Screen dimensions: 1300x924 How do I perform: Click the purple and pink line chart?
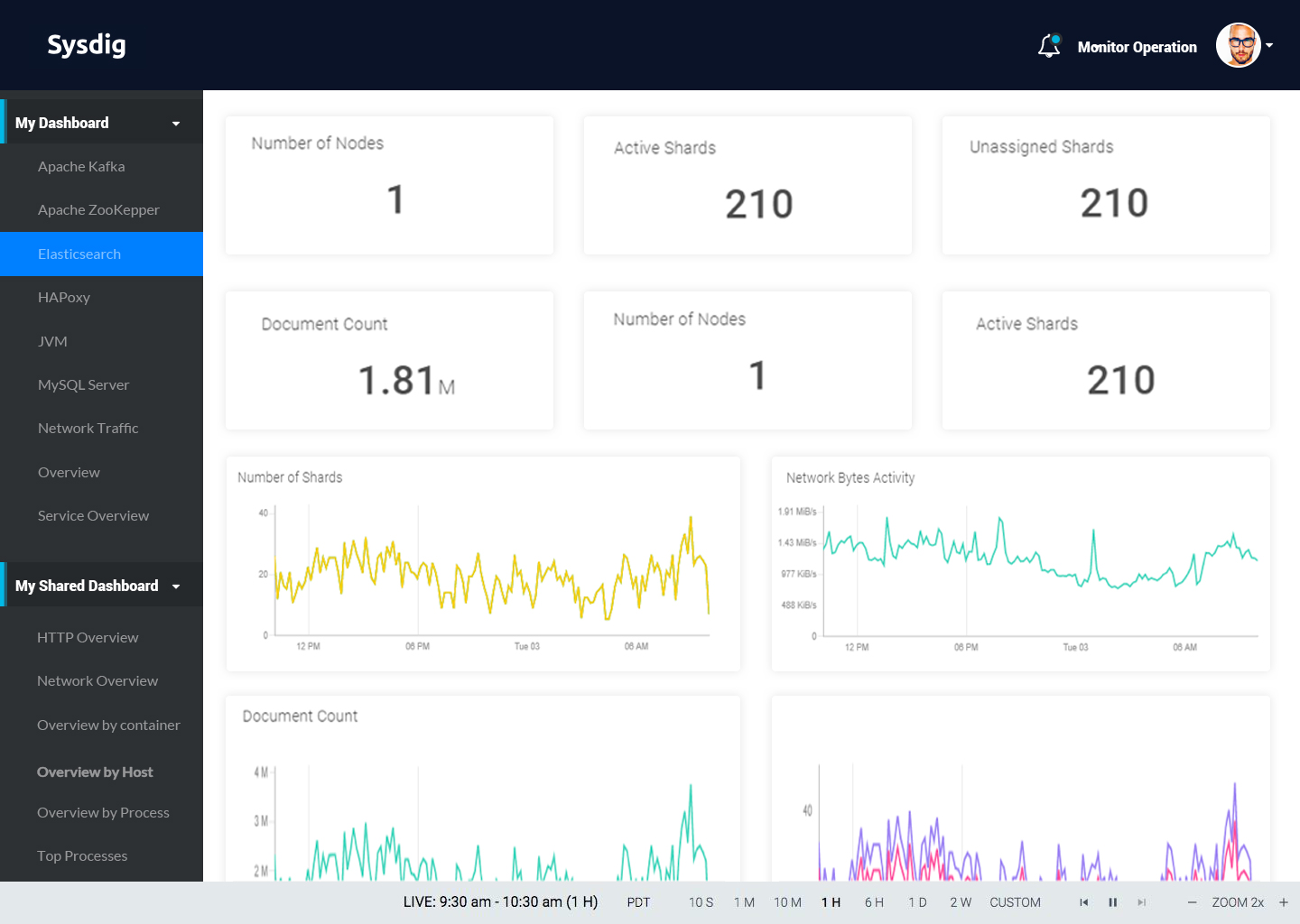pos(1021,789)
